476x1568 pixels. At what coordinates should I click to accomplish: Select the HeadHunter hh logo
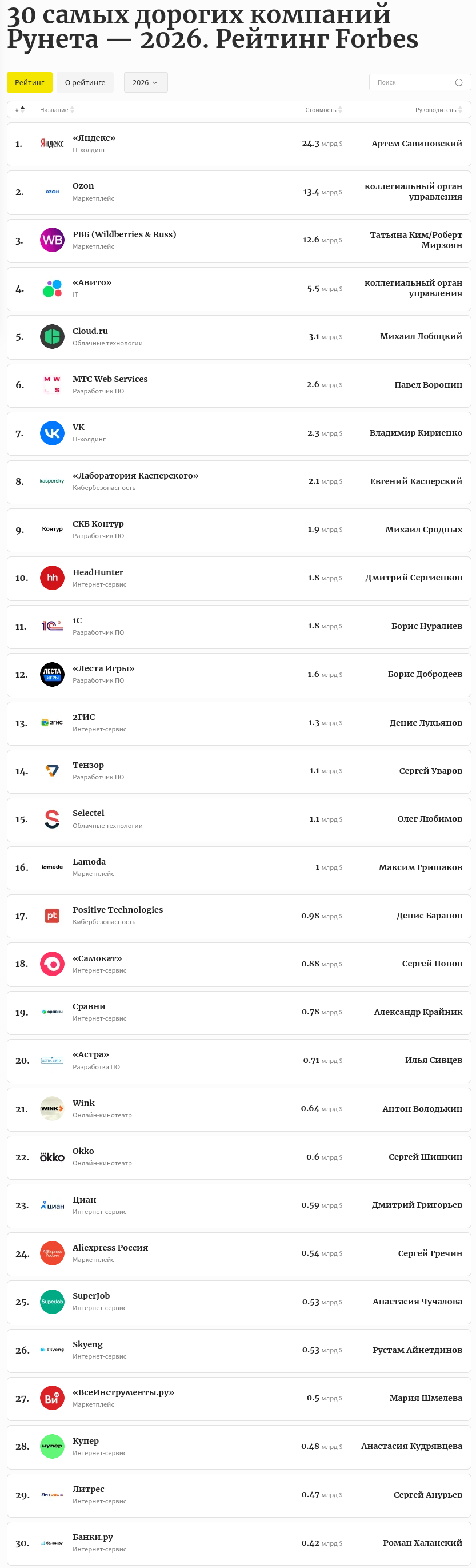point(51,578)
